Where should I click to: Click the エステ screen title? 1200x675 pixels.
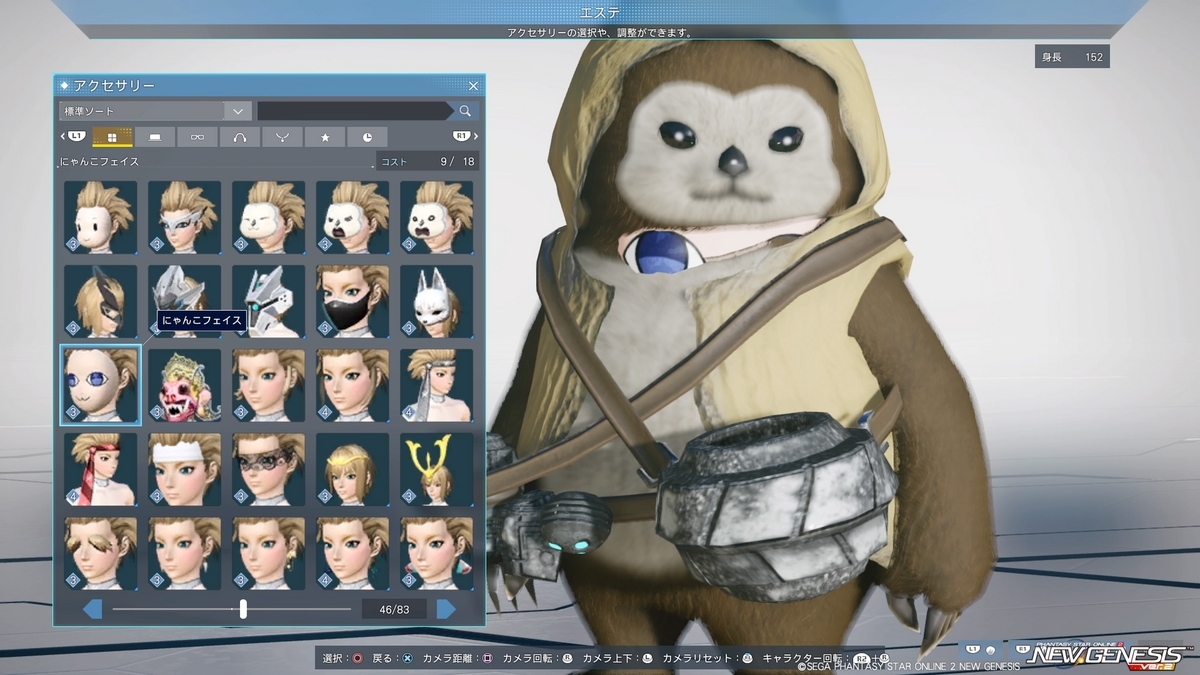pyautogui.click(x=600, y=12)
